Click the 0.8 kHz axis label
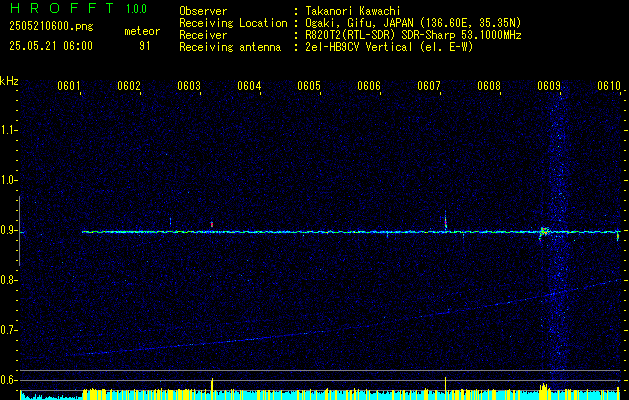Screen dimensions: 629x400 (x=8, y=280)
